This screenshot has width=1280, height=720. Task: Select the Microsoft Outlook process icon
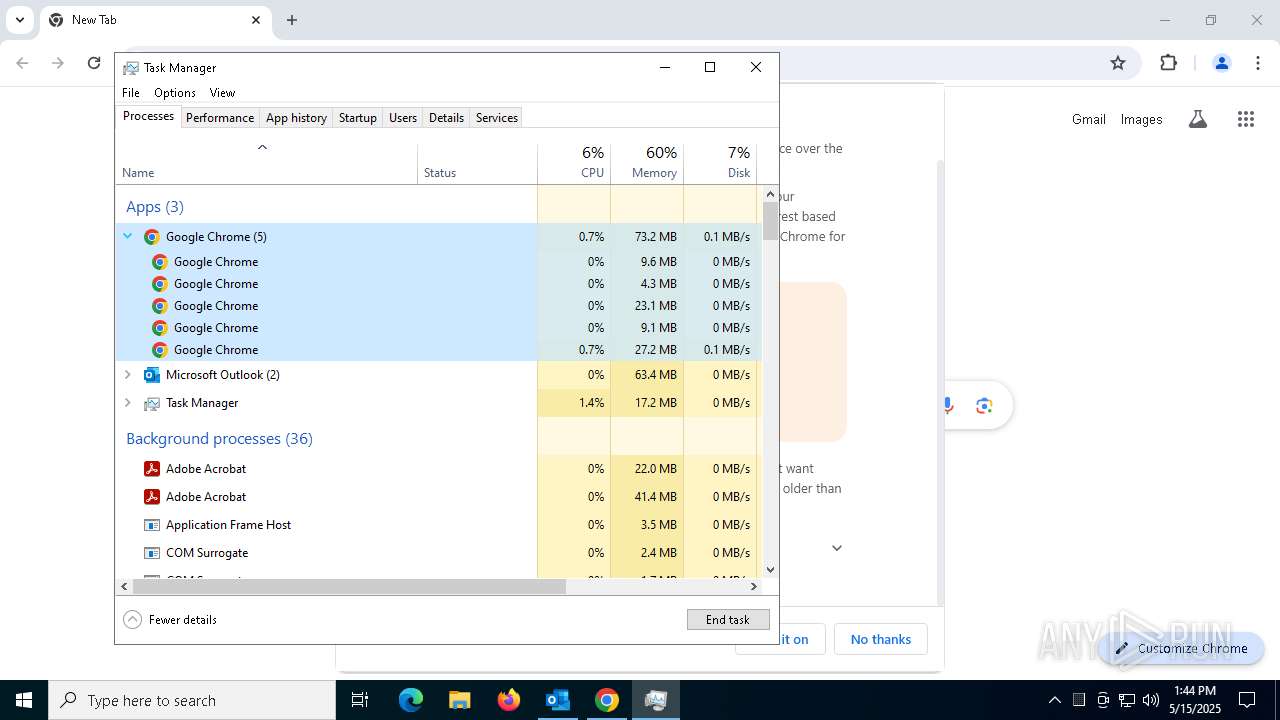point(152,375)
